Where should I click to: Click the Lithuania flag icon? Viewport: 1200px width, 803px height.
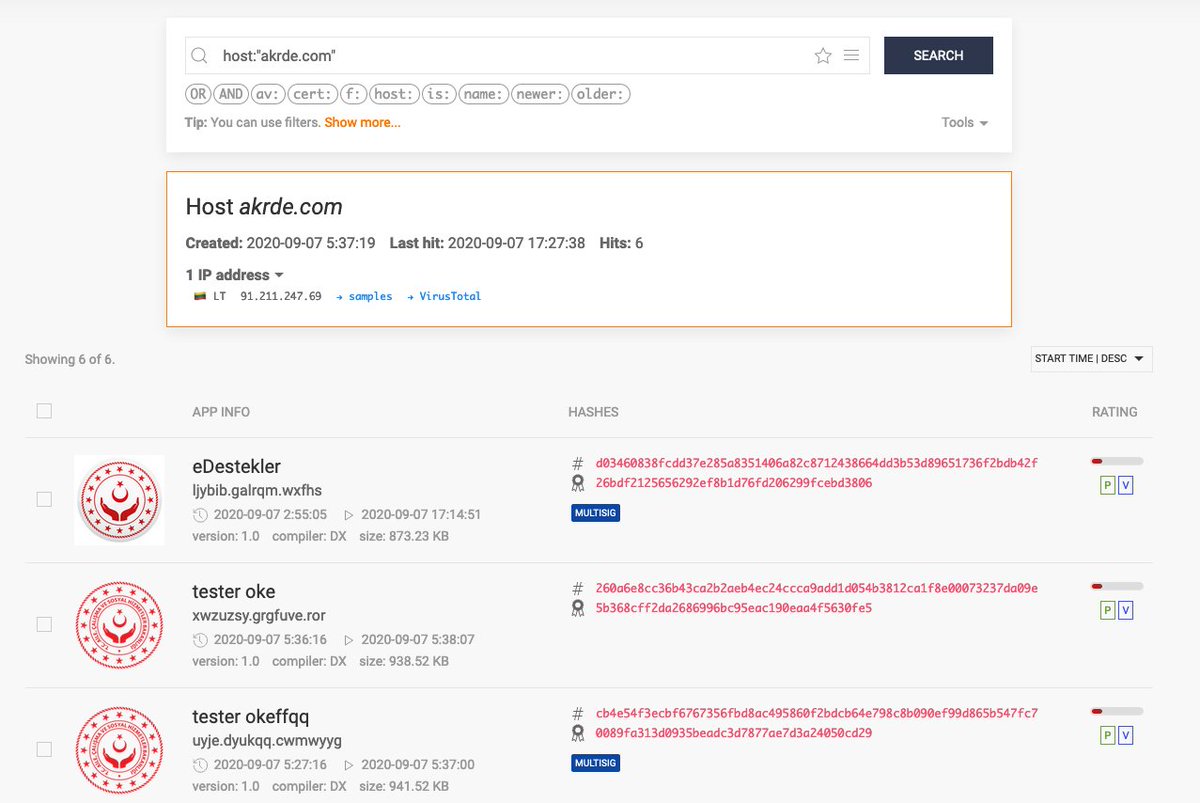(x=199, y=297)
